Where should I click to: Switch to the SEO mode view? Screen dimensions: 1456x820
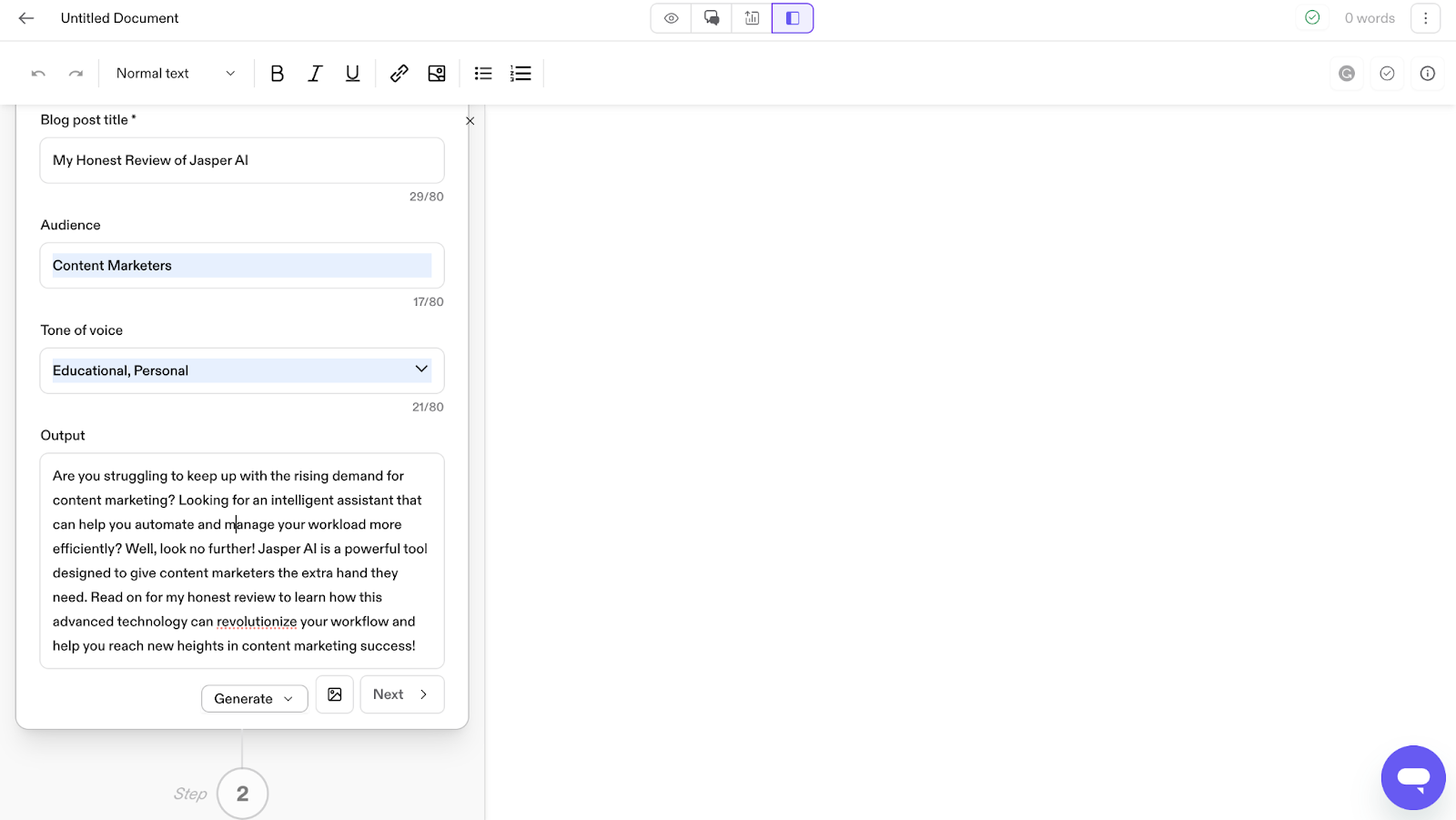752,18
